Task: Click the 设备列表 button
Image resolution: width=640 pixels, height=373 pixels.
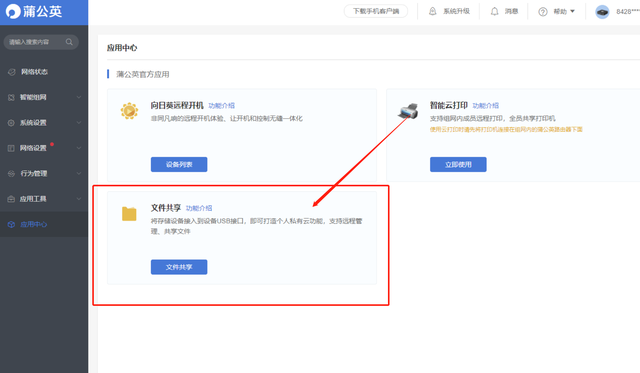Action: coord(179,164)
